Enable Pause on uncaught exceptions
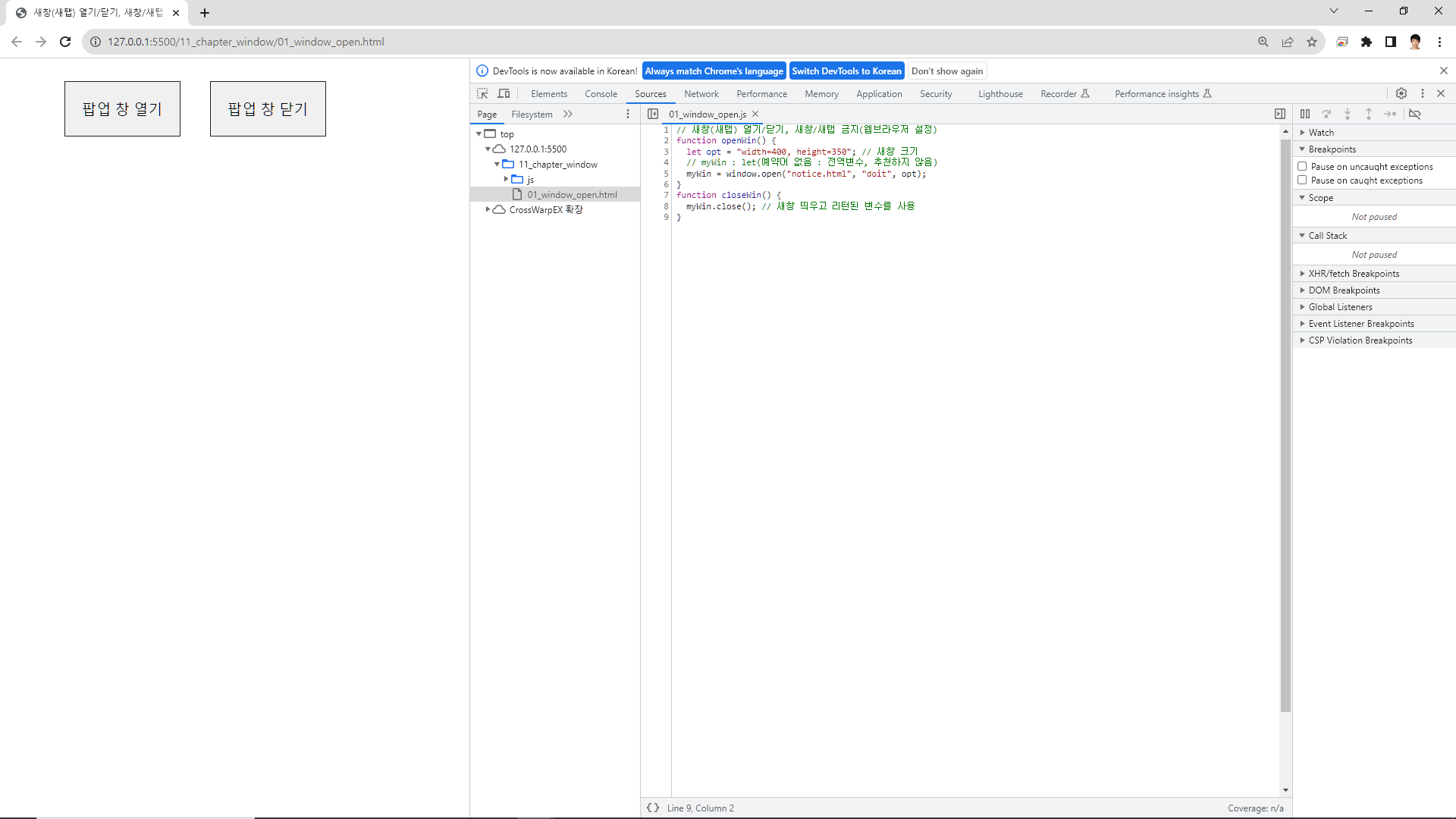 [x=1302, y=166]
